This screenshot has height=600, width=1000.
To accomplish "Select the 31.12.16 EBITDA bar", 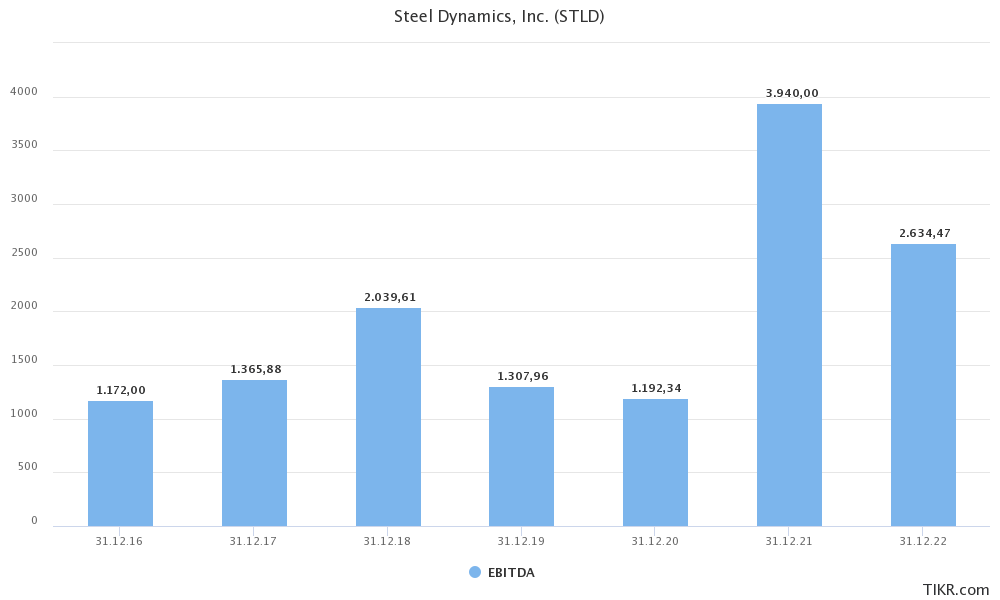I will (121, 460).
